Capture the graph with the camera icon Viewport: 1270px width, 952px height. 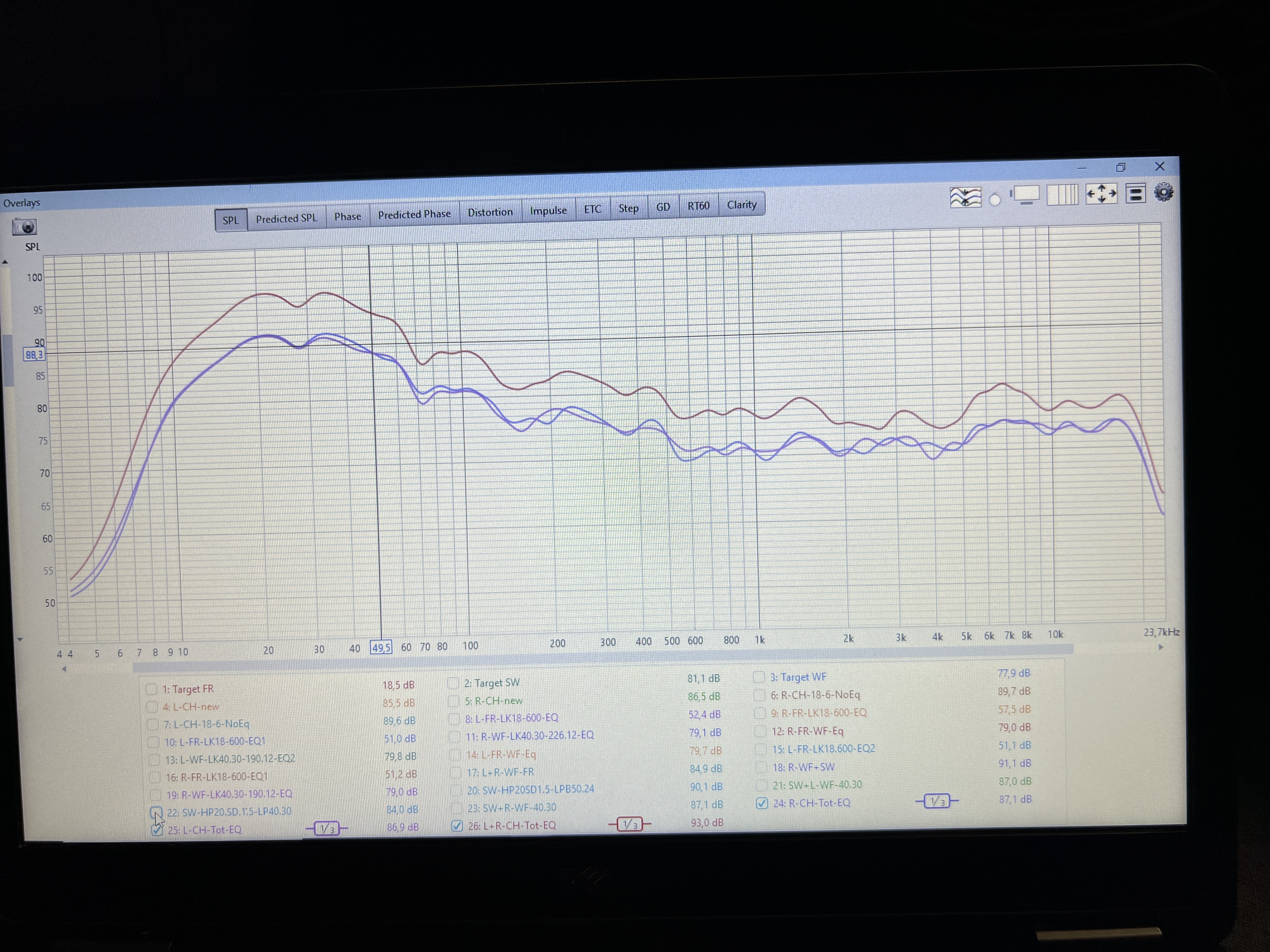[24, 227]
